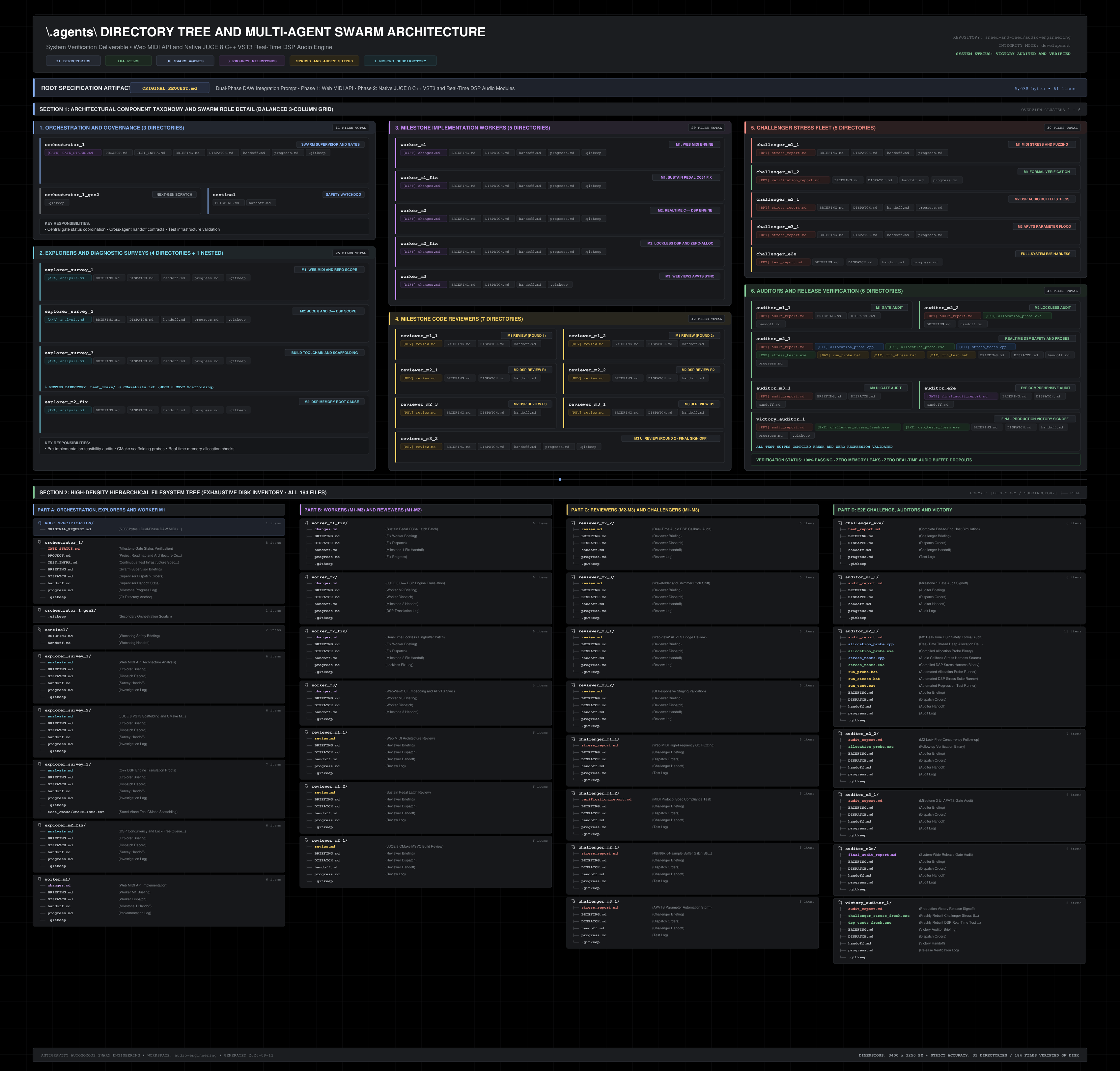Select the 31 DIRECTORIES header badge
The width and height of the screenshot is (1120, 1071).
point(73,61)
